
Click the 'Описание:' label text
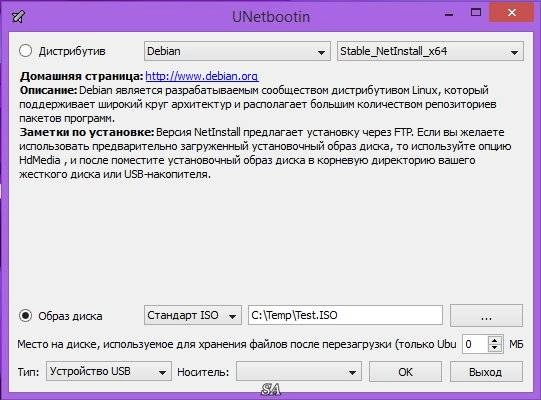[48, 90]
